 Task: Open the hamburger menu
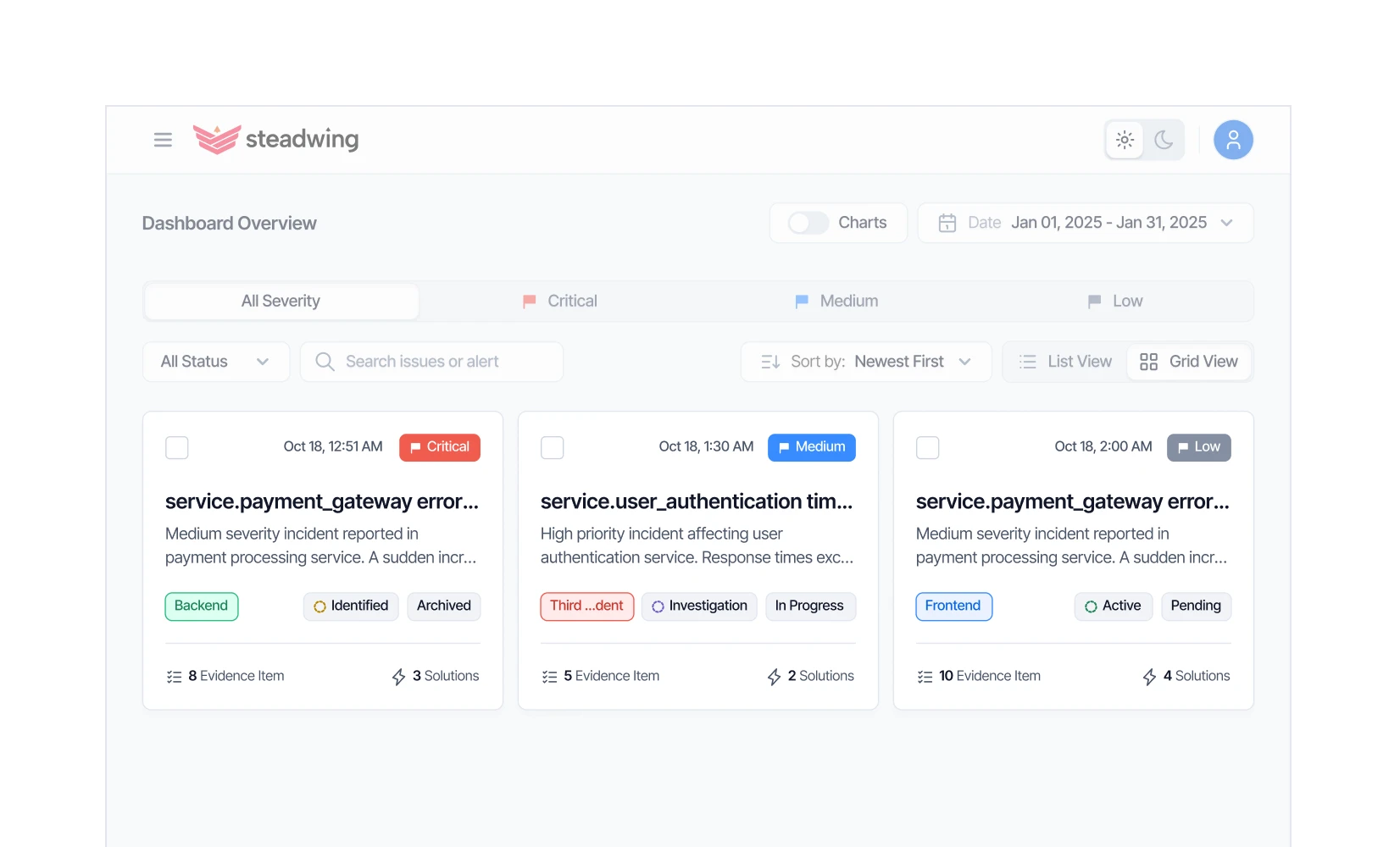tap(163, 140)
